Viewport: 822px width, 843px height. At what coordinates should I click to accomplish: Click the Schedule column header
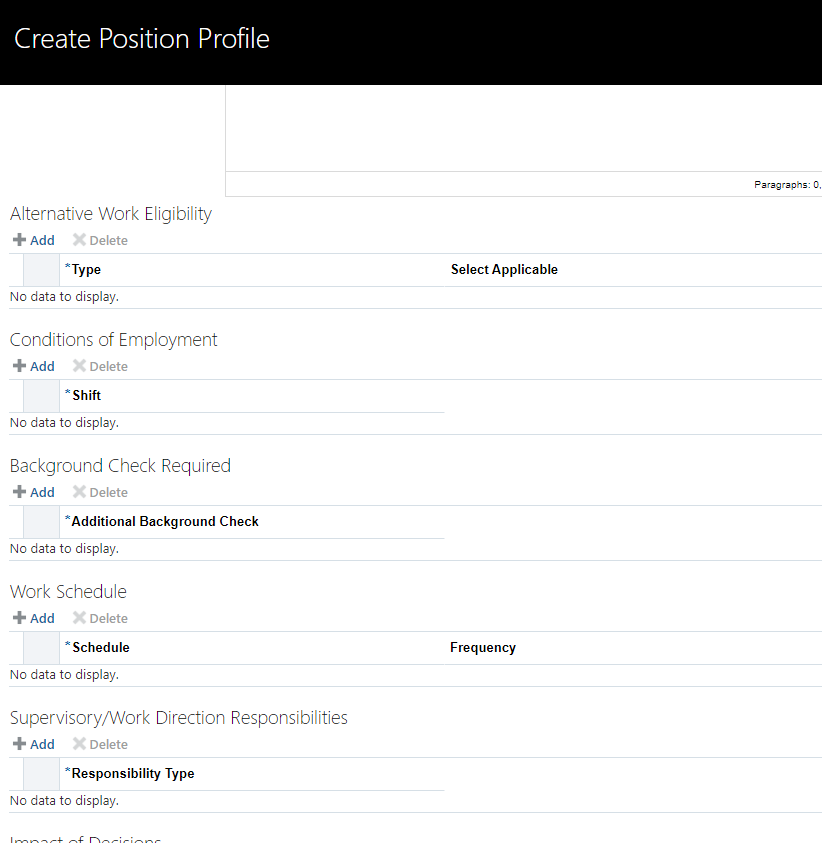[97, 647]
